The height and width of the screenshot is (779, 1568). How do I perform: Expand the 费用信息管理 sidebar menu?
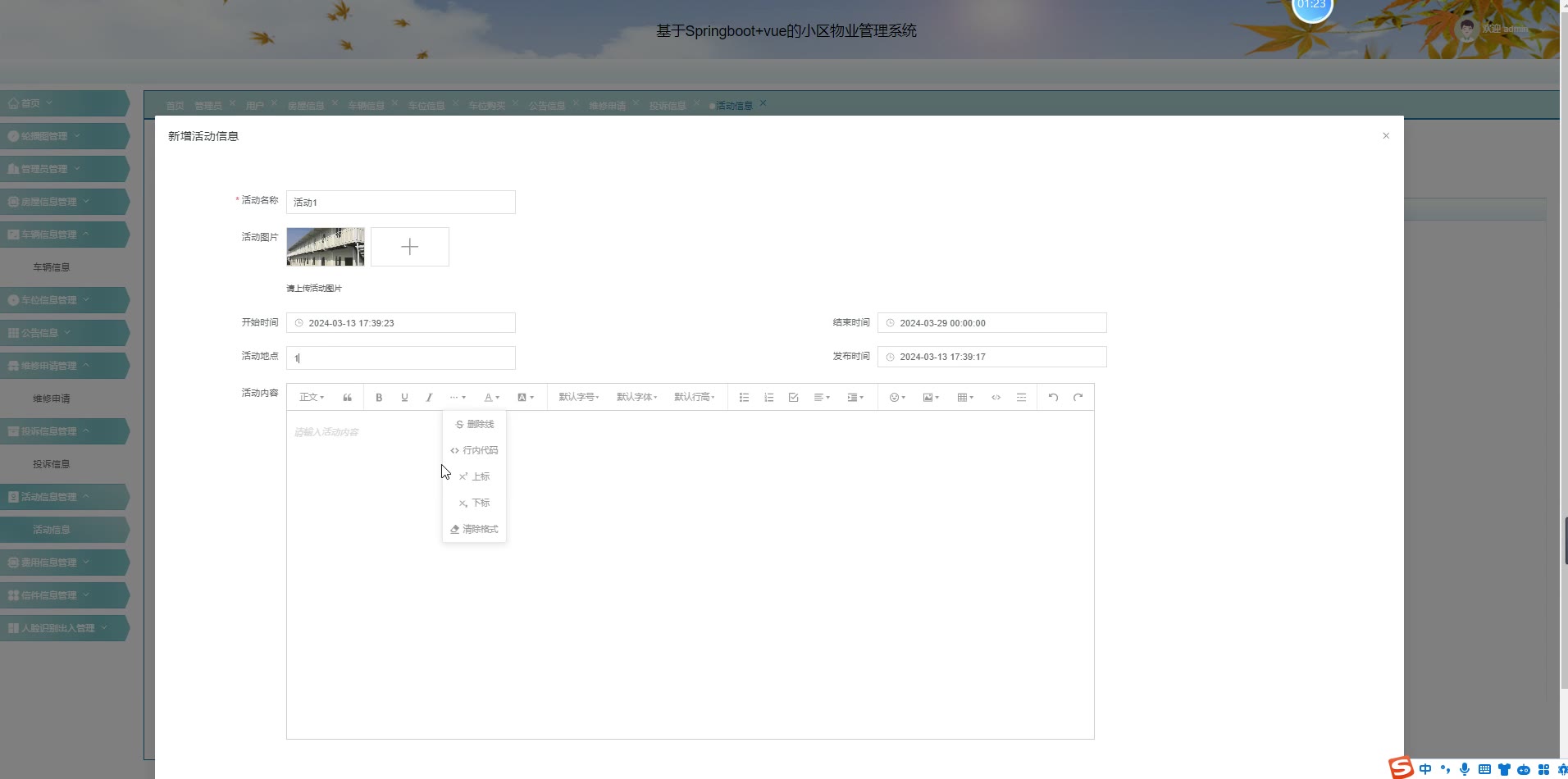pos(64,563)
